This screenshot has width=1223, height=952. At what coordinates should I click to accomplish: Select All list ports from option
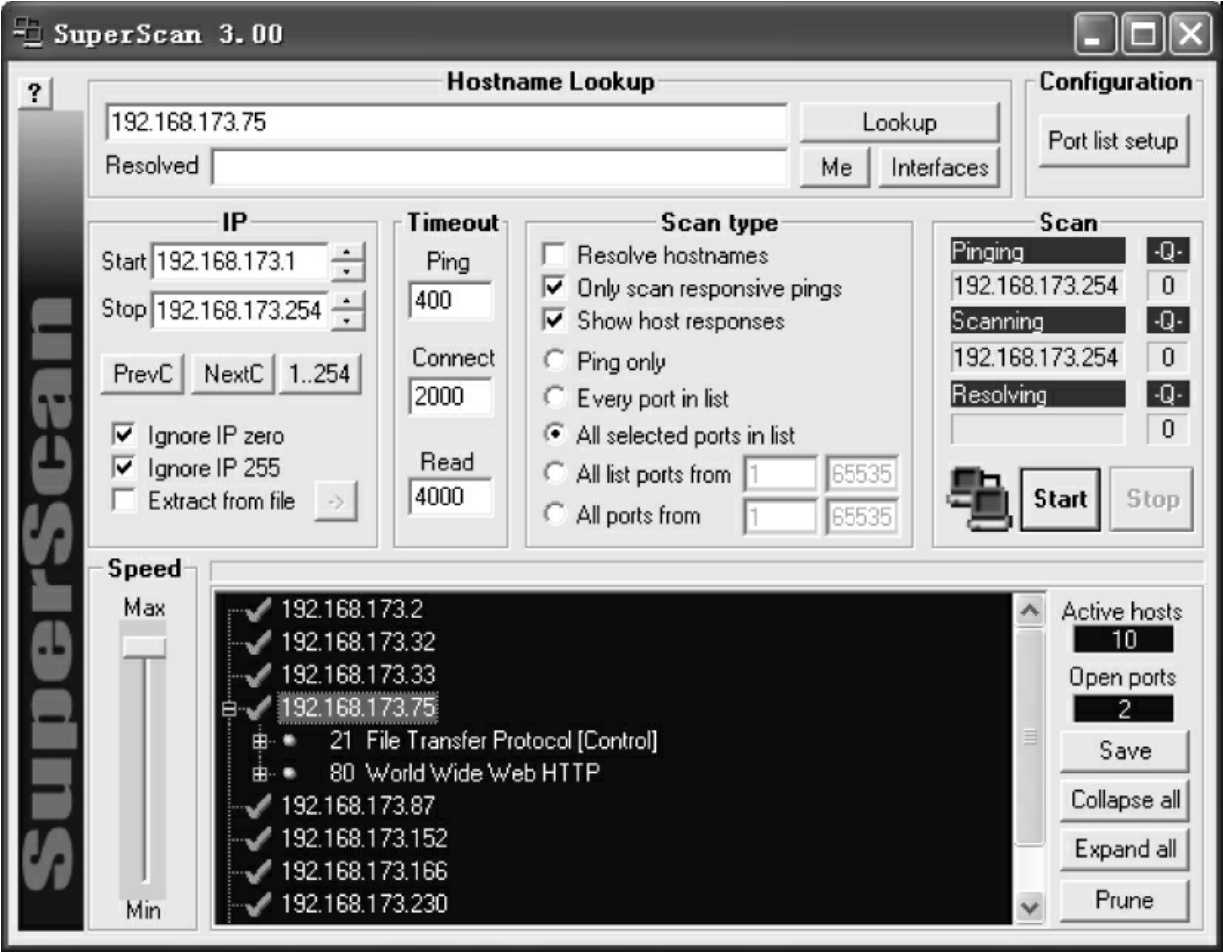pyautogui.click(x=553, y=476)
